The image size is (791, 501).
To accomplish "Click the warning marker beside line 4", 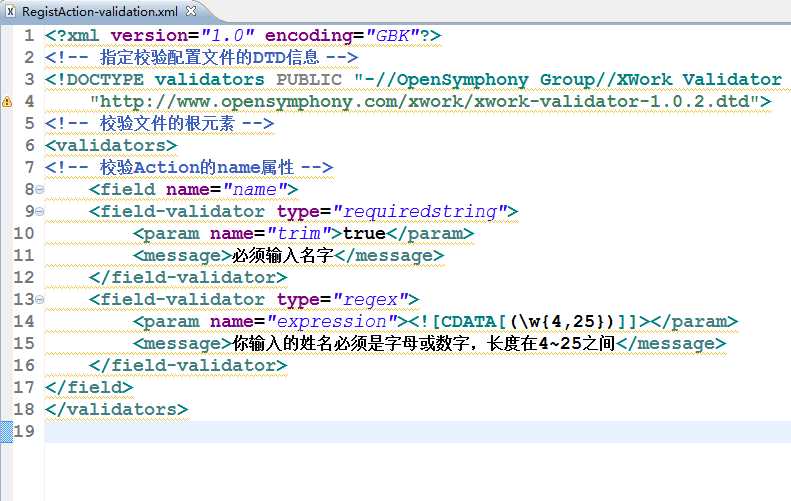I will click(7, 101).
